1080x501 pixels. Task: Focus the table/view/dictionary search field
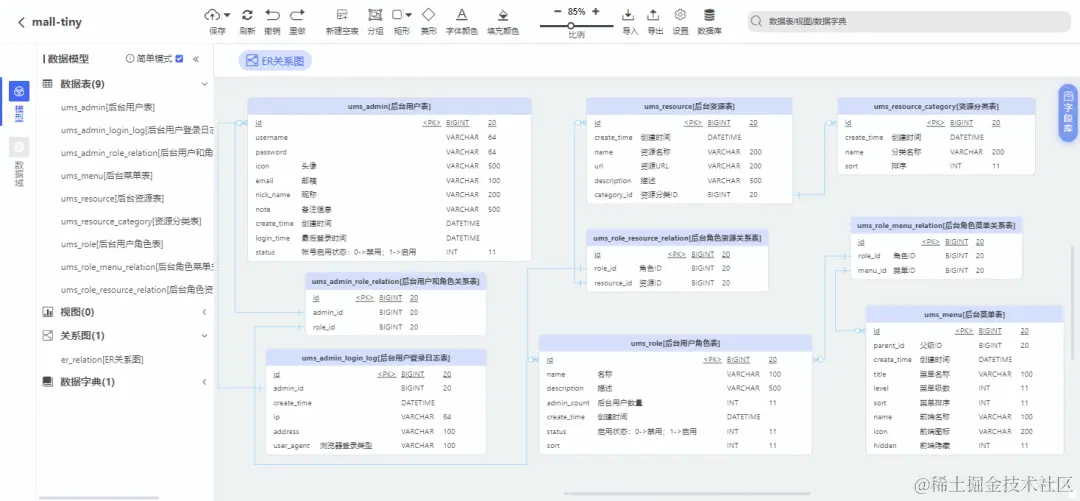(x=908, y=21)
